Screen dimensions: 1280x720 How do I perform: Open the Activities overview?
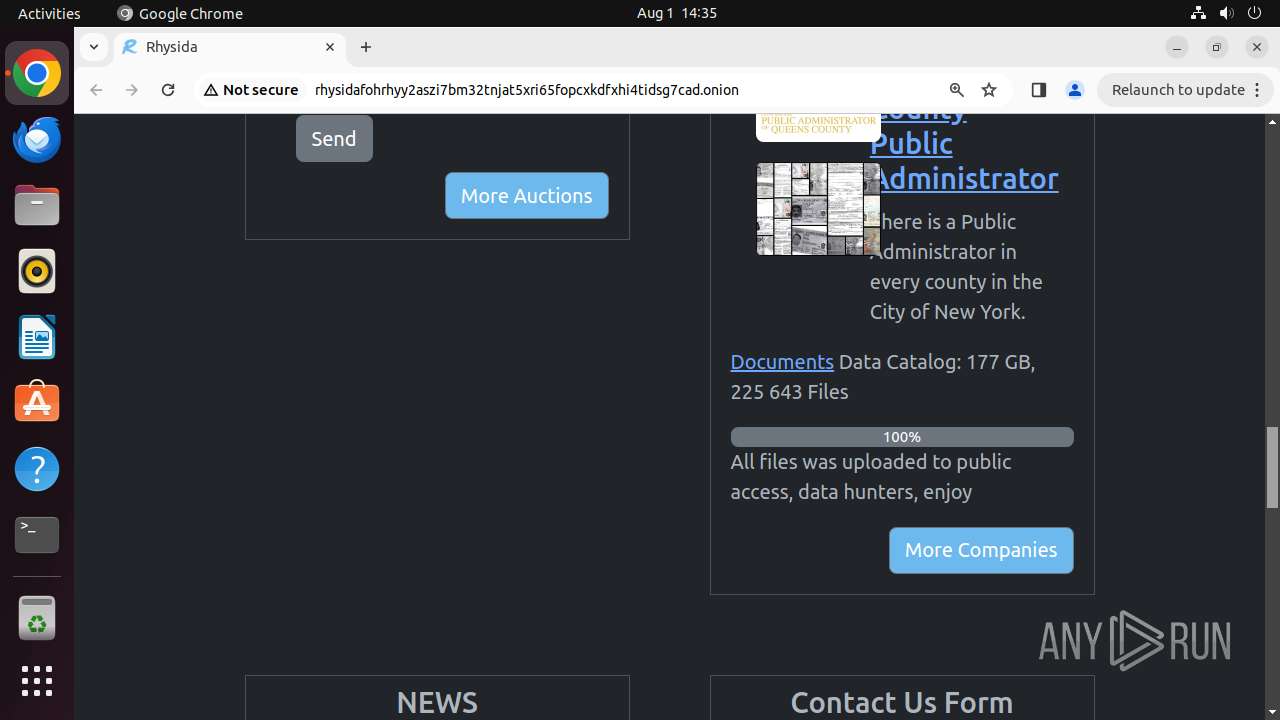point(49,13)
